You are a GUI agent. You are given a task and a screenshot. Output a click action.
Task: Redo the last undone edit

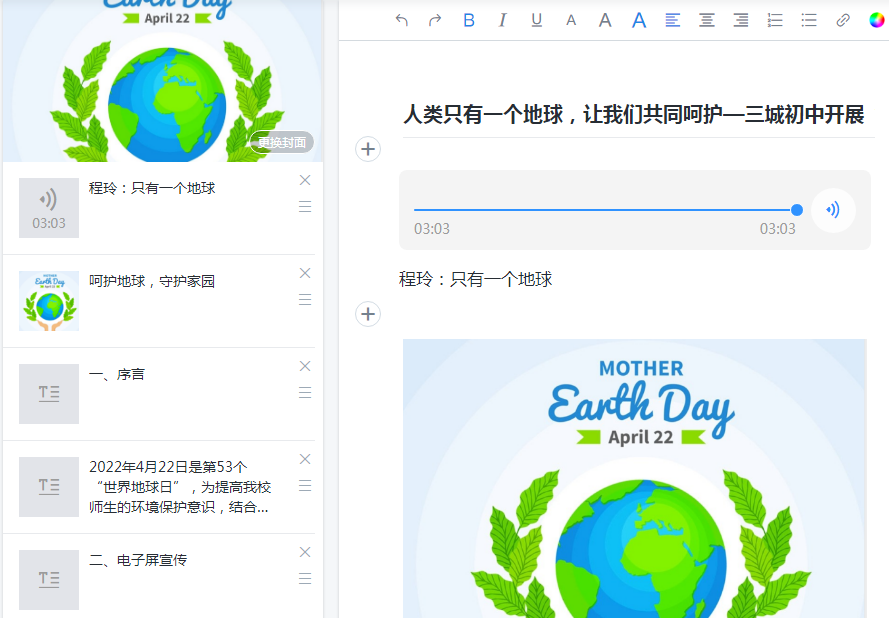tap(435, 20)
